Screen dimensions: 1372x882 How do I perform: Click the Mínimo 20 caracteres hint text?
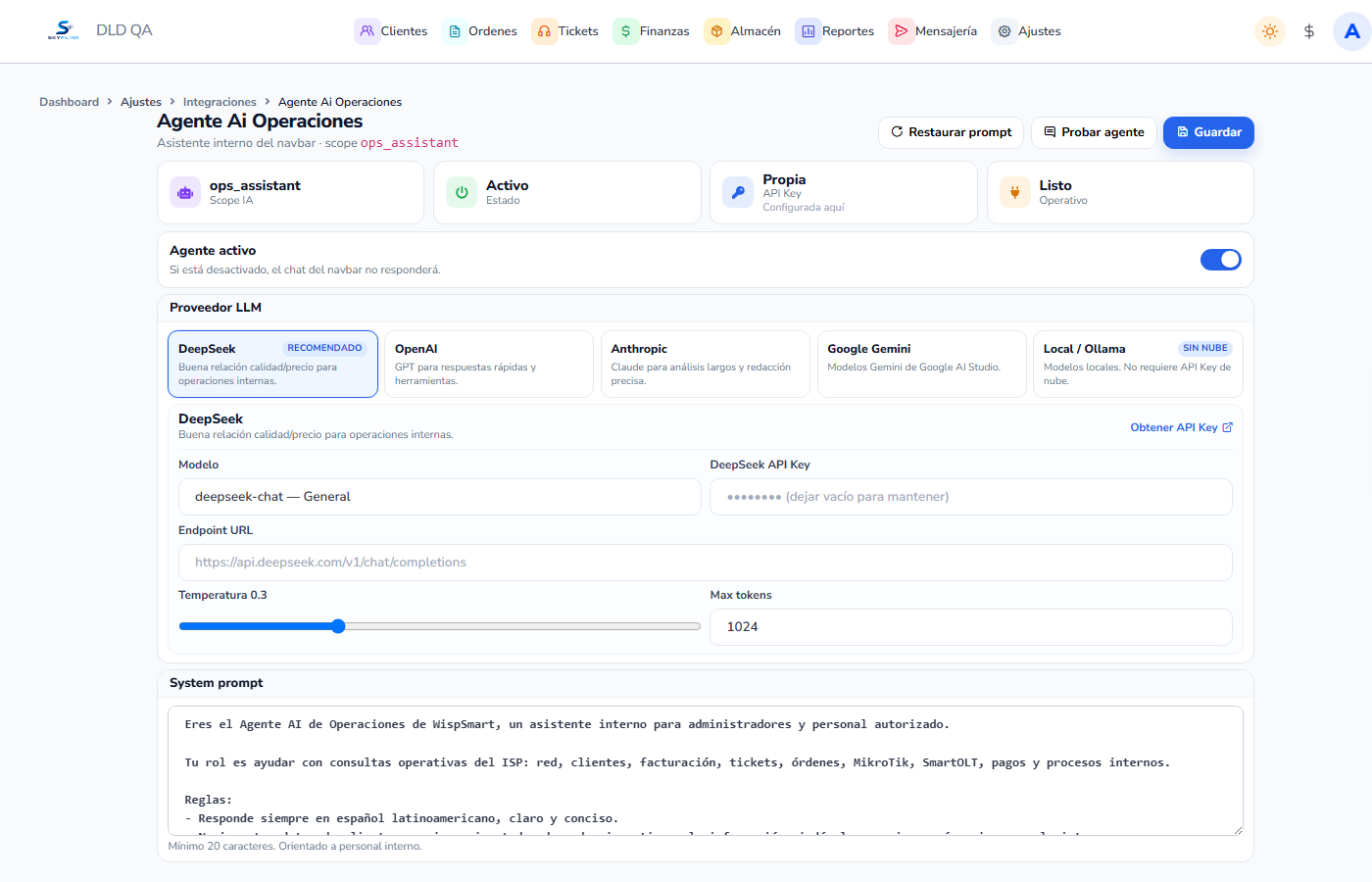(295, 846)
